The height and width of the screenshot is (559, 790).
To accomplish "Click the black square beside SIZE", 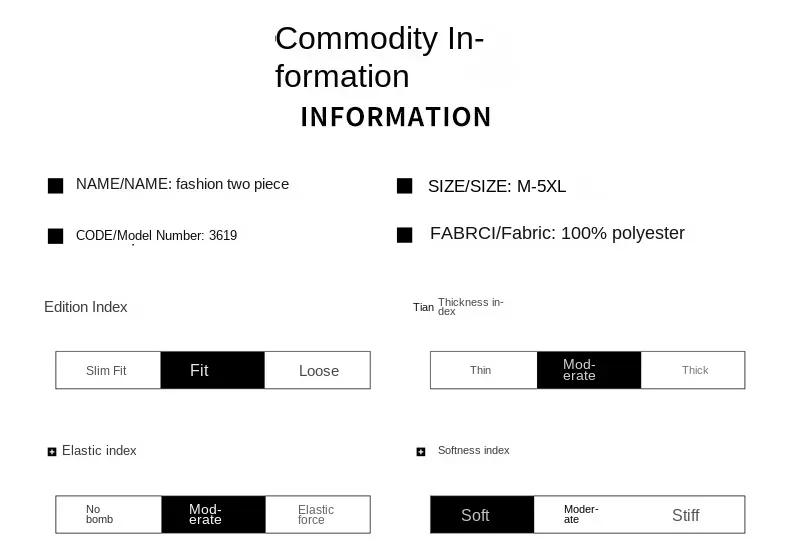I will (x=405, y=186).
